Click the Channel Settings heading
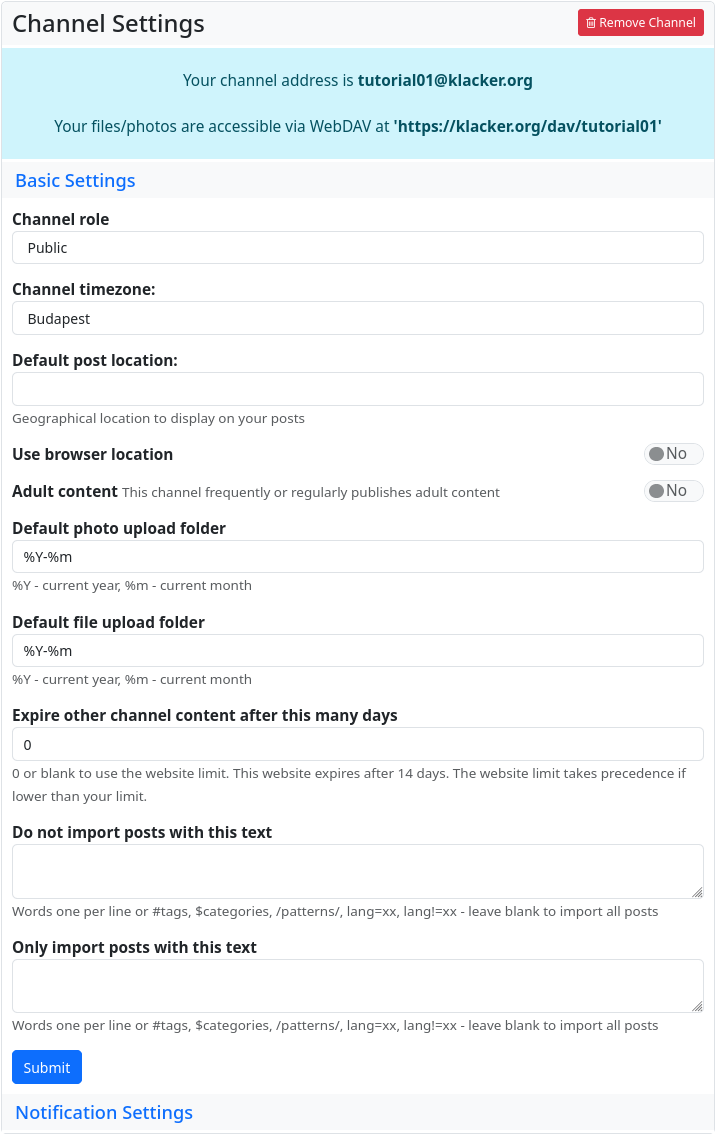 108,24
